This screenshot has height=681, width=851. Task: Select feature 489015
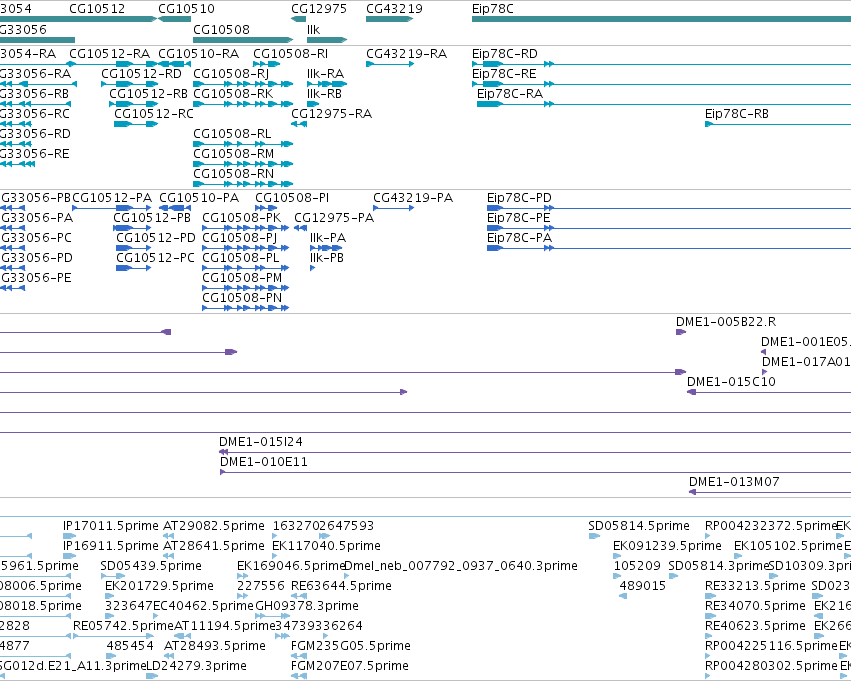click(643, 587)
